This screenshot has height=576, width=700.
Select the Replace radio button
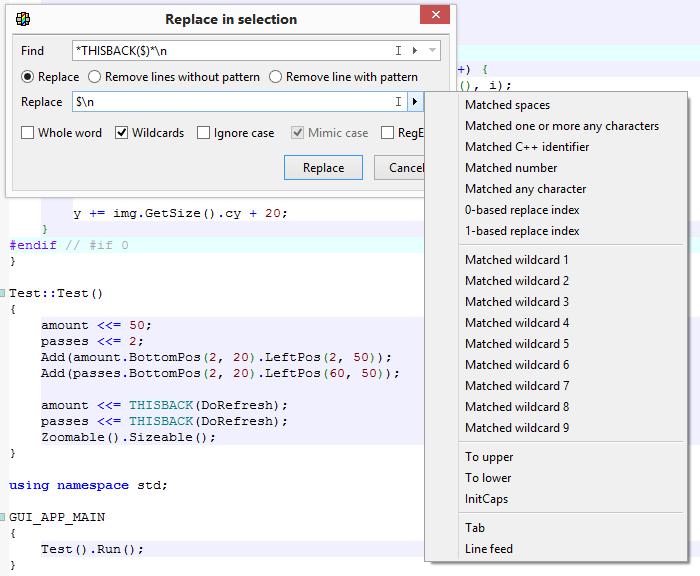coord(28,77)
